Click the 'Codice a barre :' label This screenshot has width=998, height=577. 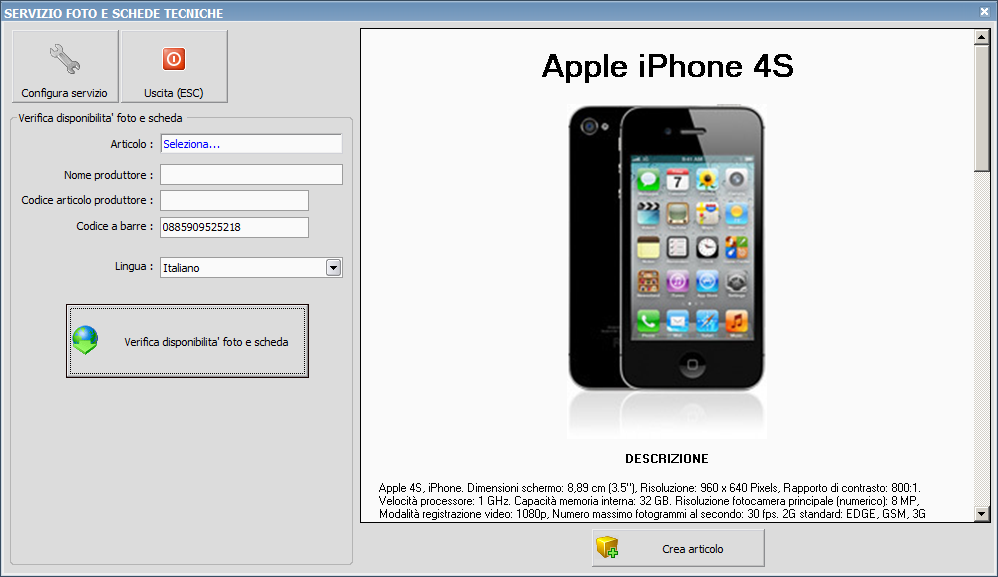(x=115, y=226)
